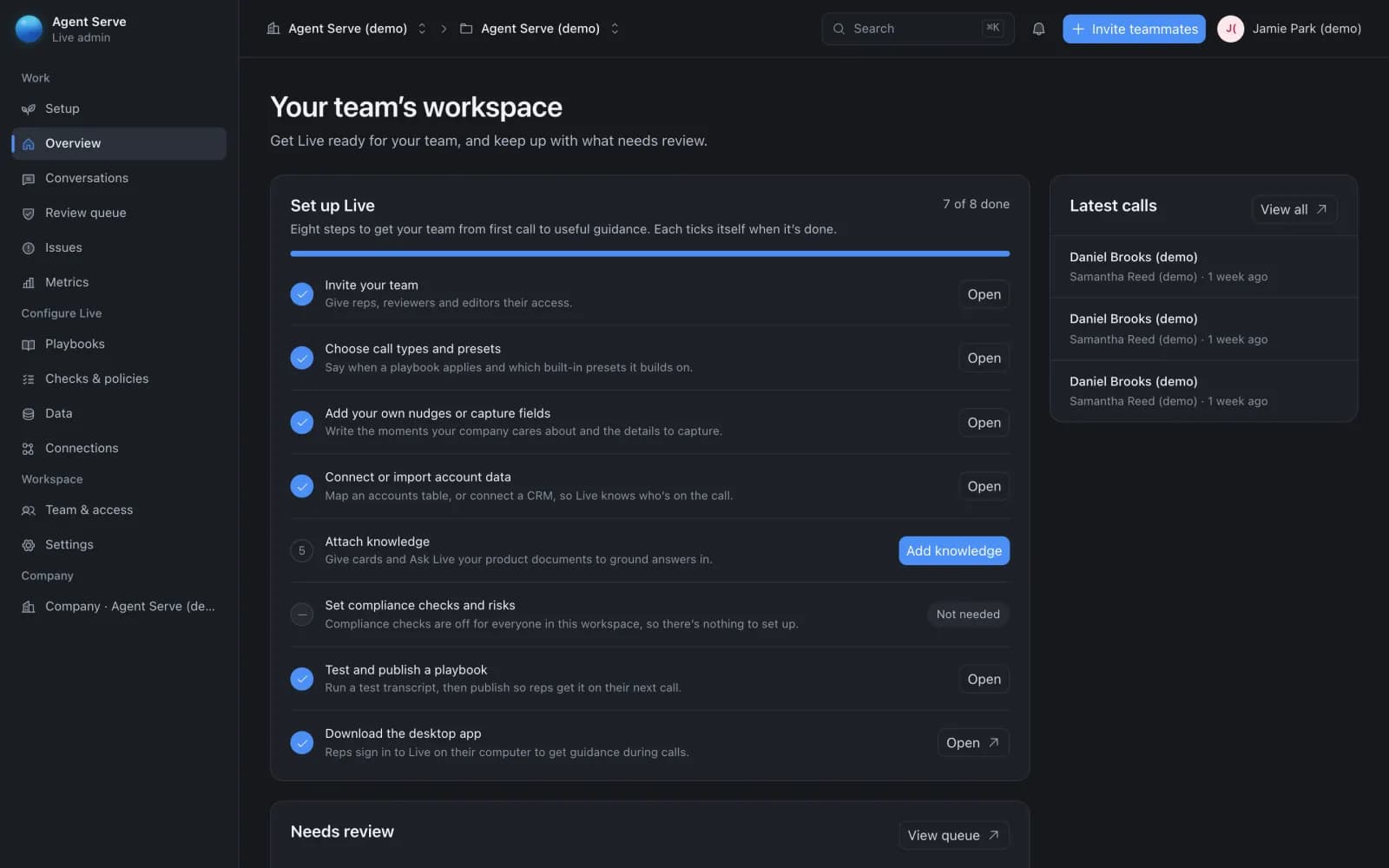
Task: Click the Playbooks book icon
Action: point(29,344)
